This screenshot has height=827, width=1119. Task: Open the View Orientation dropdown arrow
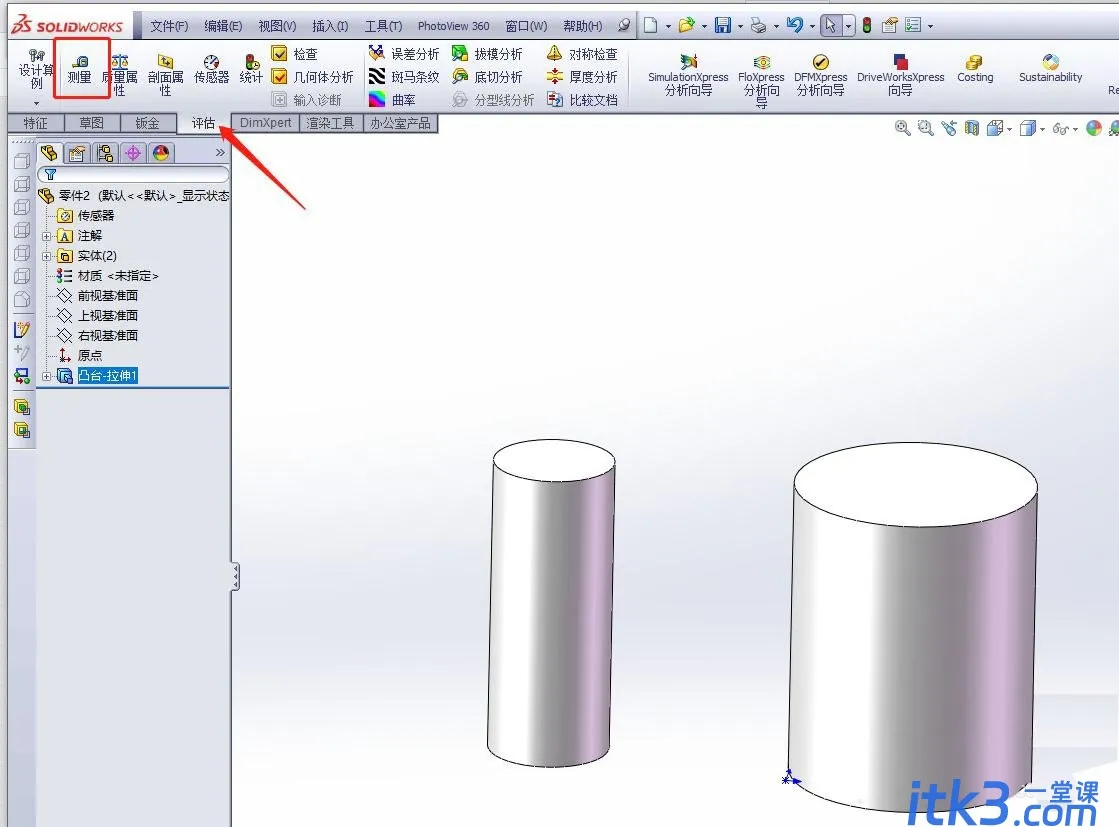[x=1009, y=129]
